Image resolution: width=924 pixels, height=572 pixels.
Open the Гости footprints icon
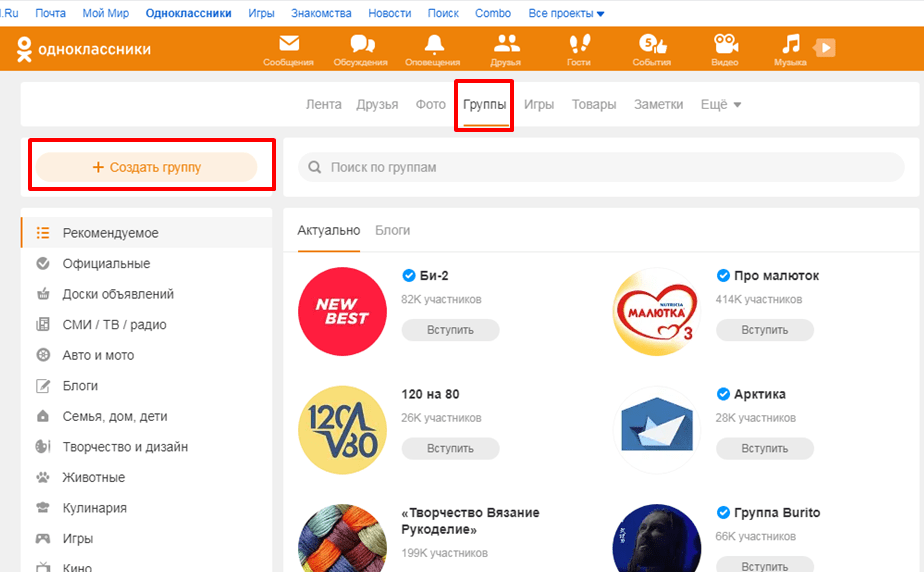pos(579,44)
